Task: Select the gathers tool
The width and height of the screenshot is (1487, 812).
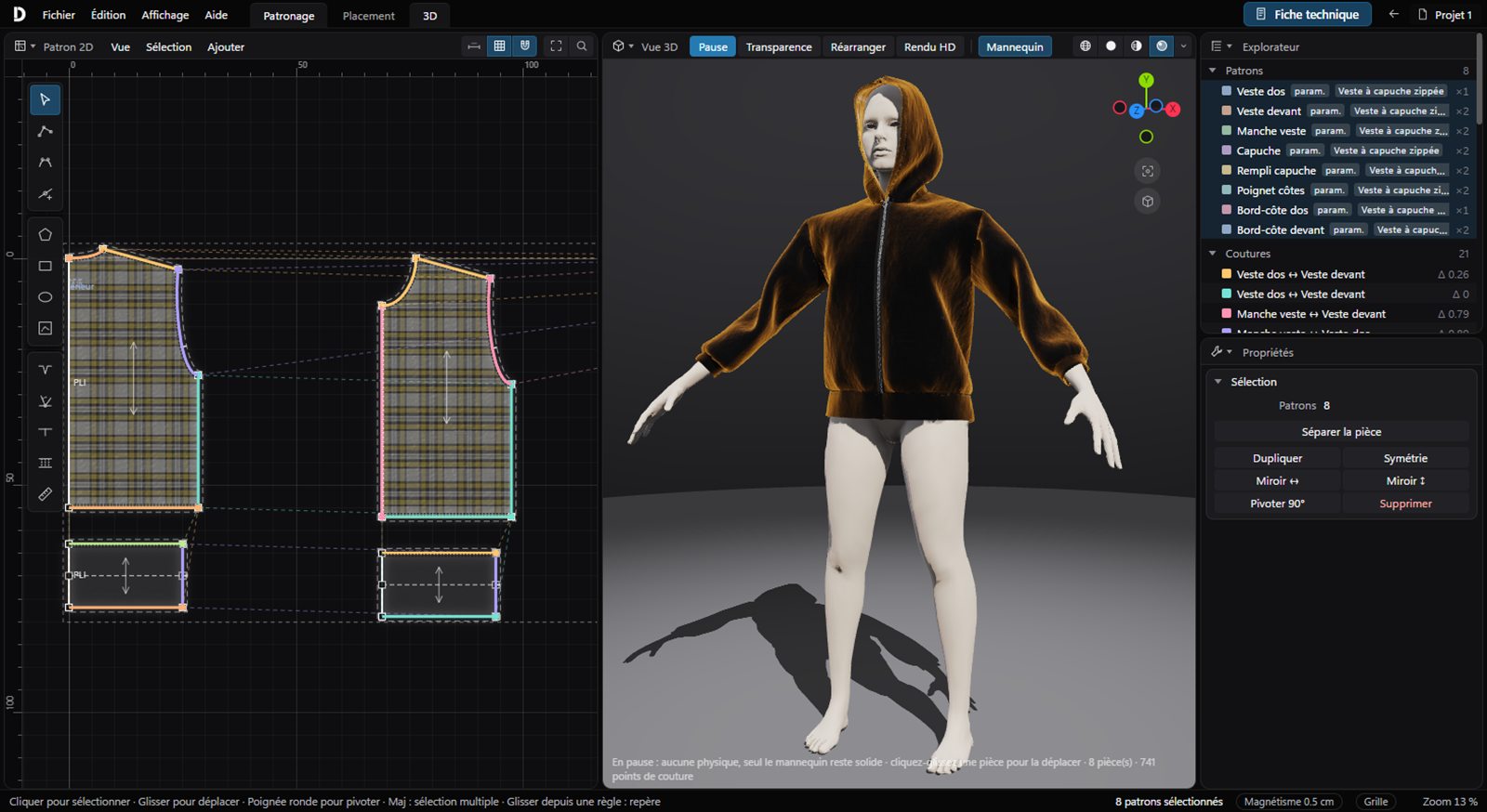Action: tap(45, 463)
